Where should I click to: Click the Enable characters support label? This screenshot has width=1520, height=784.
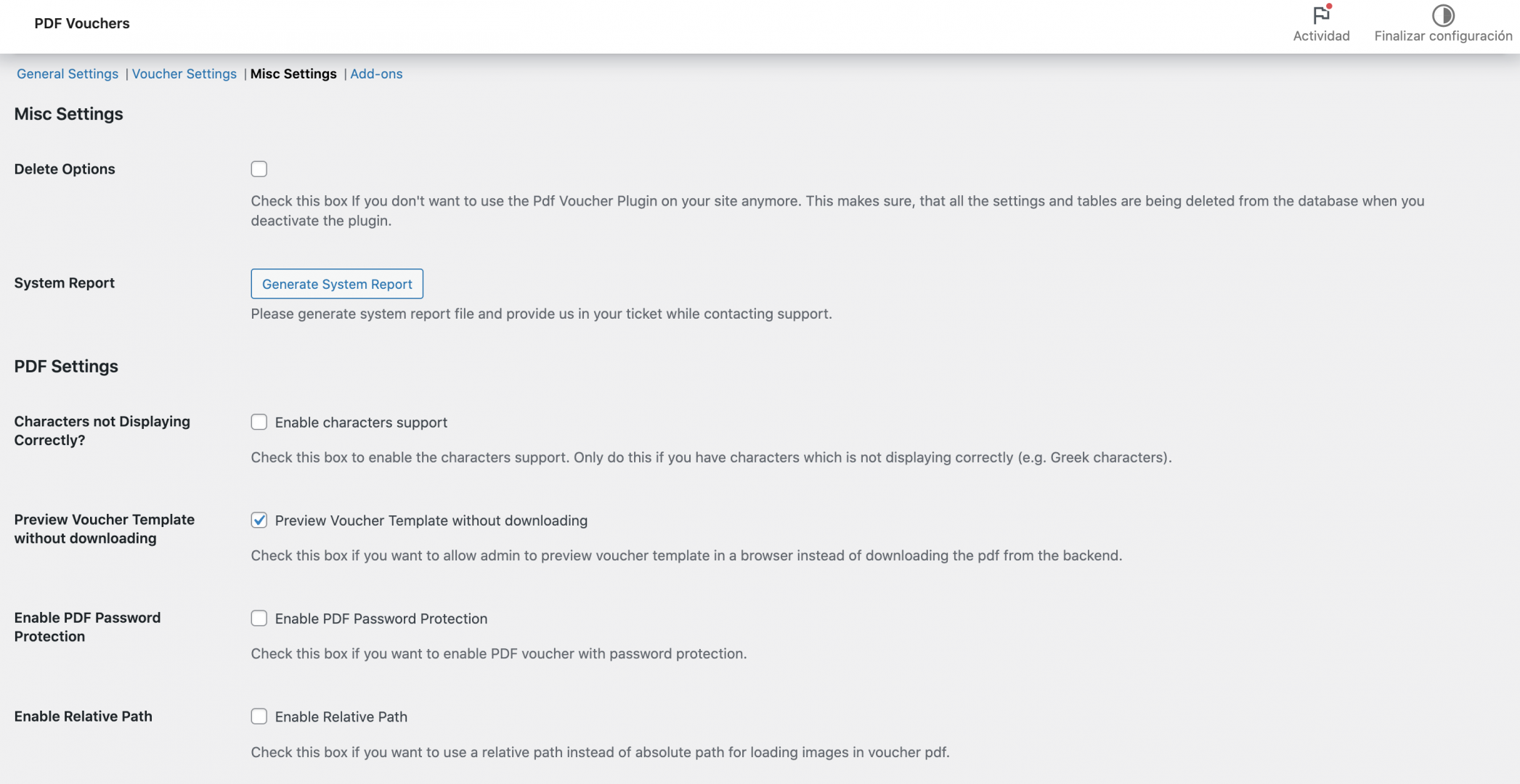(x=361, y=422)
